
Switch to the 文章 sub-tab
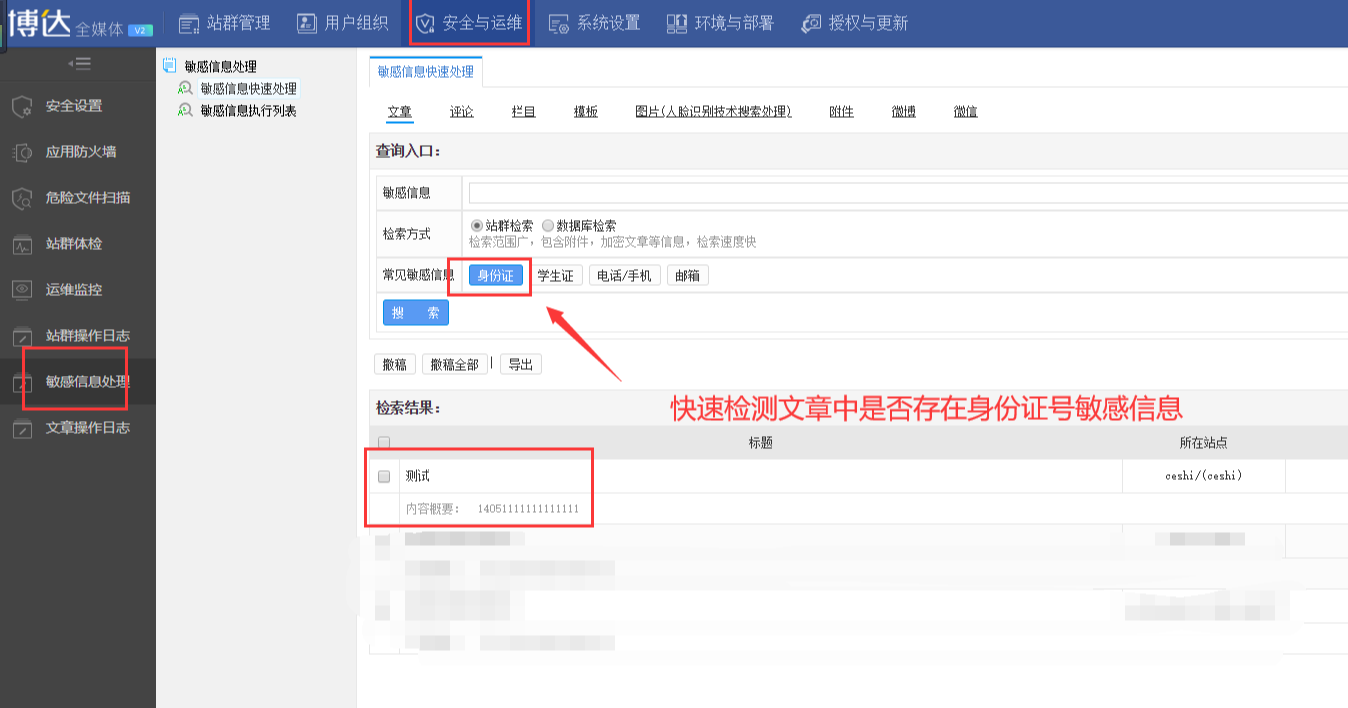coord(400,112)
